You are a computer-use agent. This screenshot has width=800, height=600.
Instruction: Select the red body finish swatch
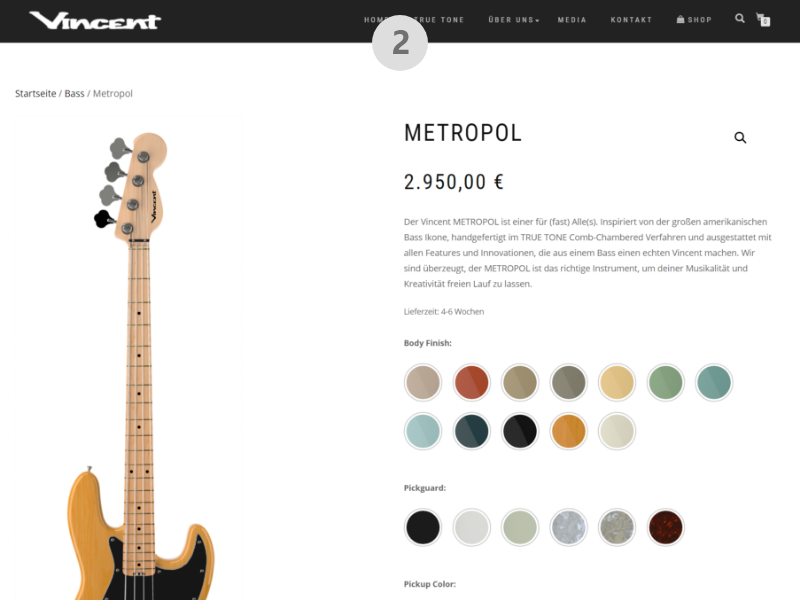click(x=471, y=382)
